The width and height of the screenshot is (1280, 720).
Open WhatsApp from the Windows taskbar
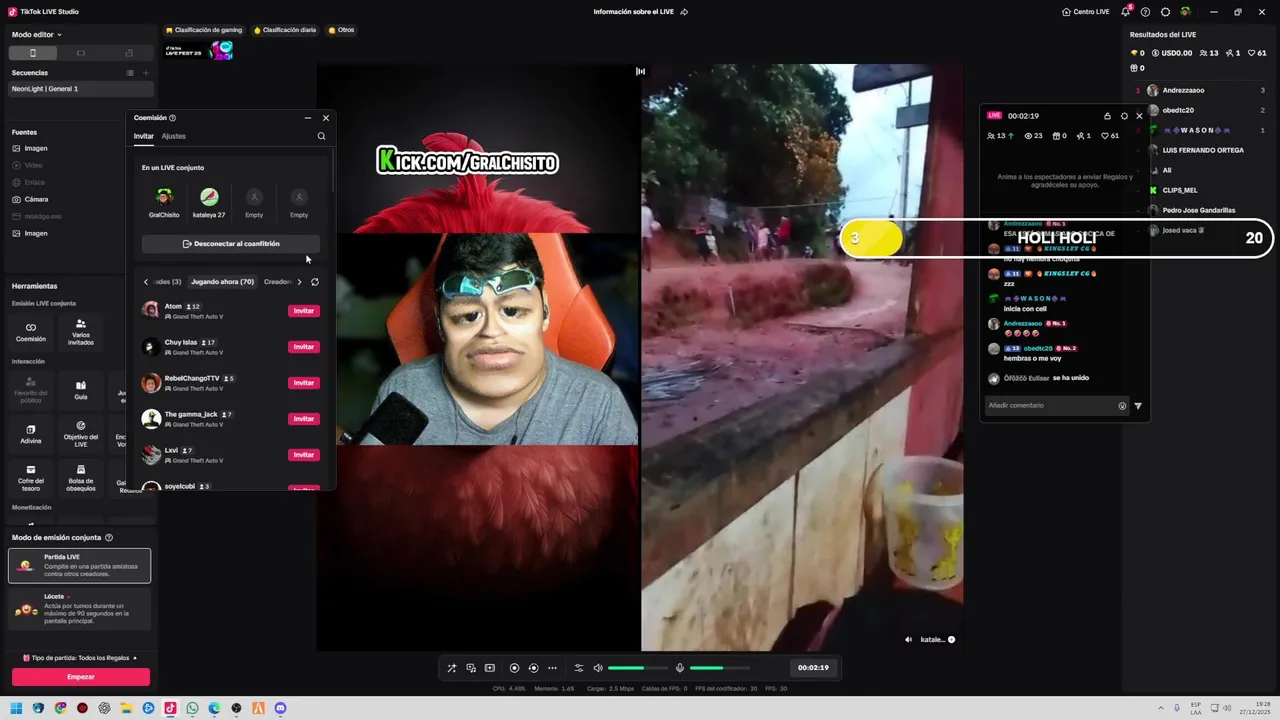click(x=192, y=708)
